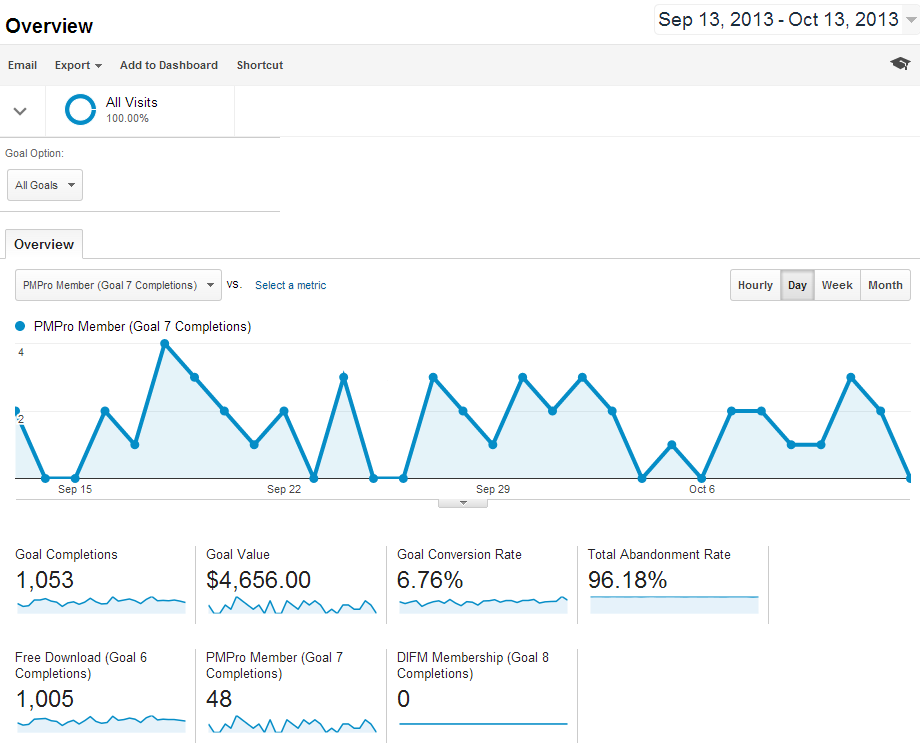Click the PMPro Member legend dot
This screenshot has width=920, height=749.
pyautogui.click(x=21, y=326)
